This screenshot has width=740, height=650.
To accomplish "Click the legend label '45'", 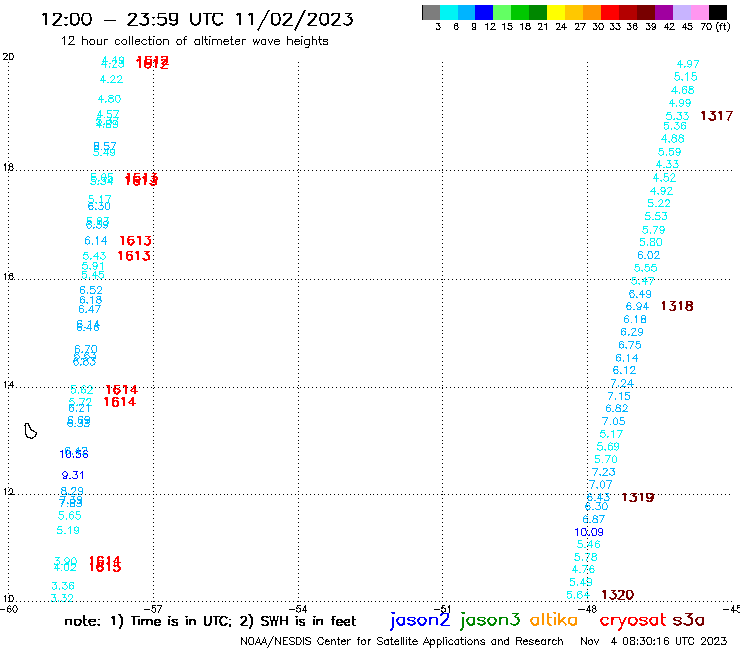I will [687, 27].
